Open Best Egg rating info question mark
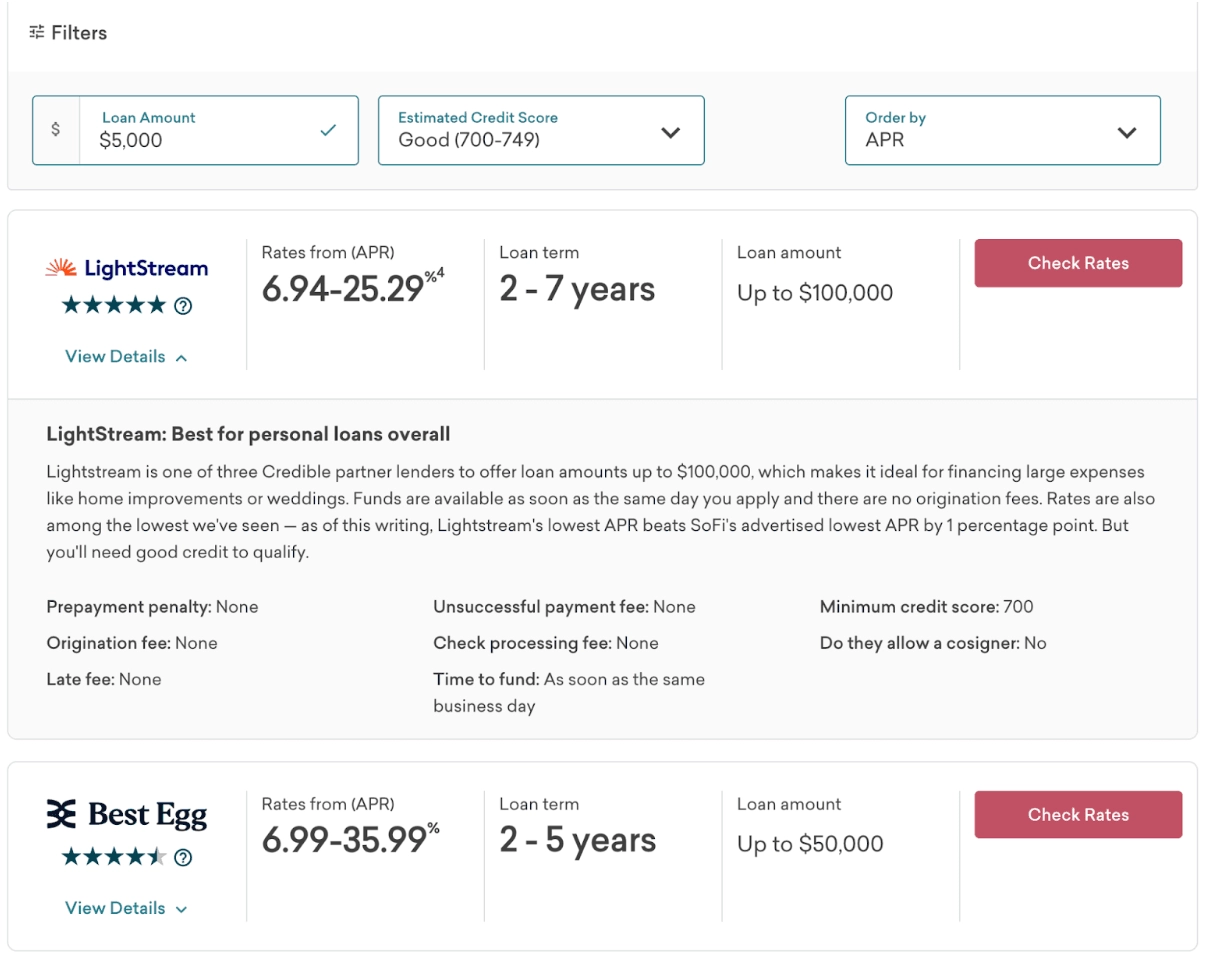 pos(183,857)
